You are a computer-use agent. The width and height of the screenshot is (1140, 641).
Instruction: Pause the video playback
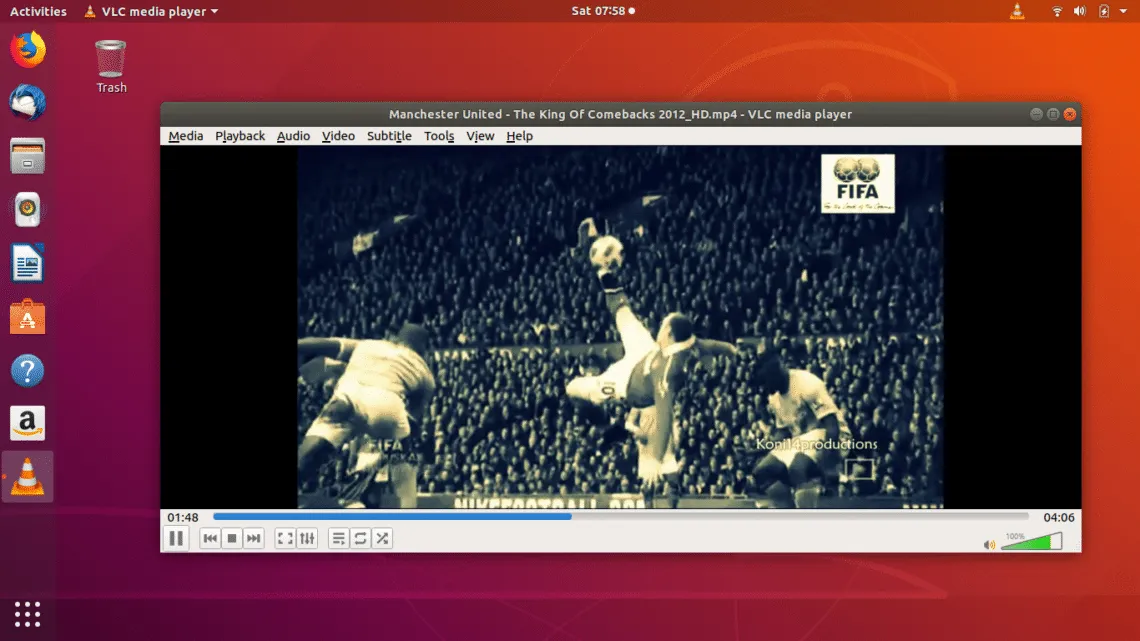click(x=175, y=539)
